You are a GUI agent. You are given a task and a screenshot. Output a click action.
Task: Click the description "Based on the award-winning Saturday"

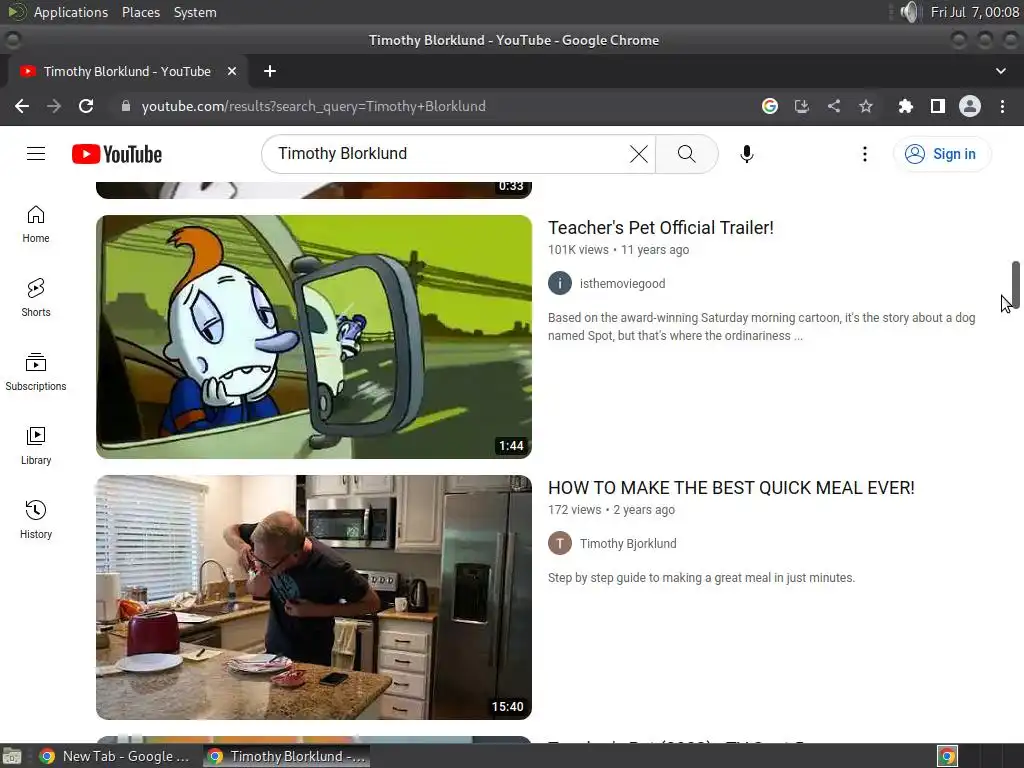click(761, 327)
